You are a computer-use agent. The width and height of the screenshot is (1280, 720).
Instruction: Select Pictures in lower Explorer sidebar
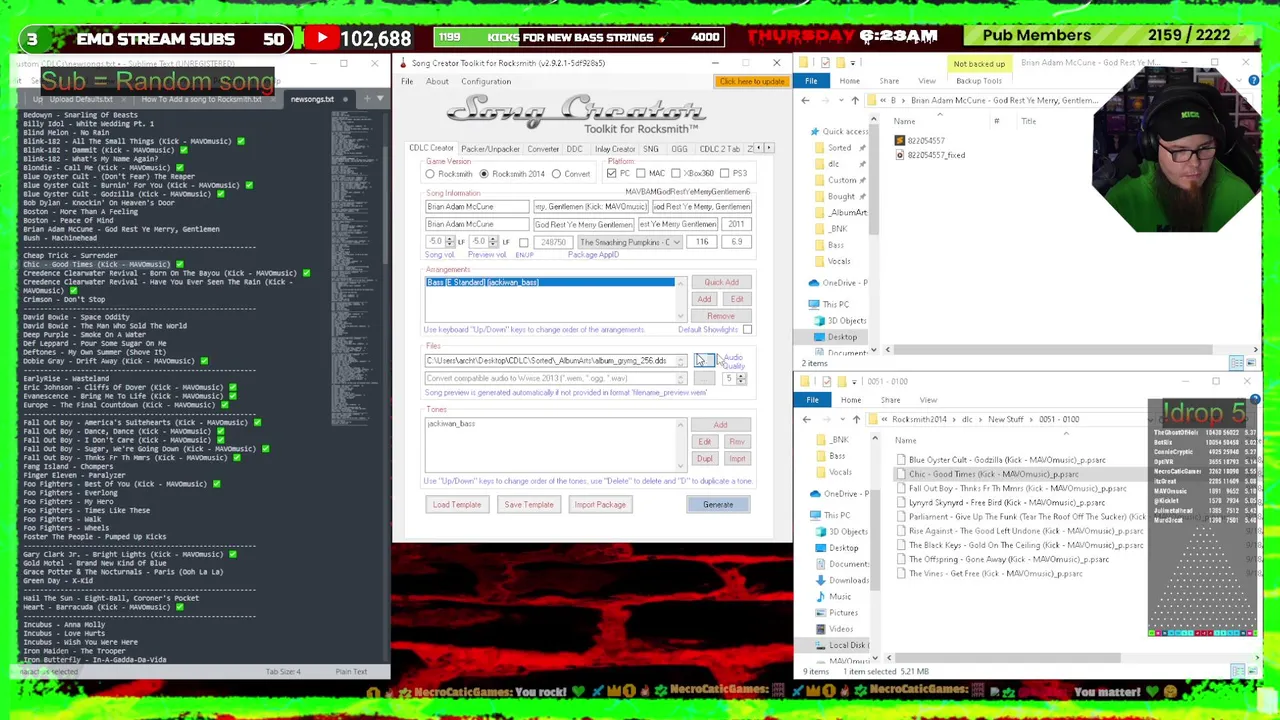click(x=843, y=613)
